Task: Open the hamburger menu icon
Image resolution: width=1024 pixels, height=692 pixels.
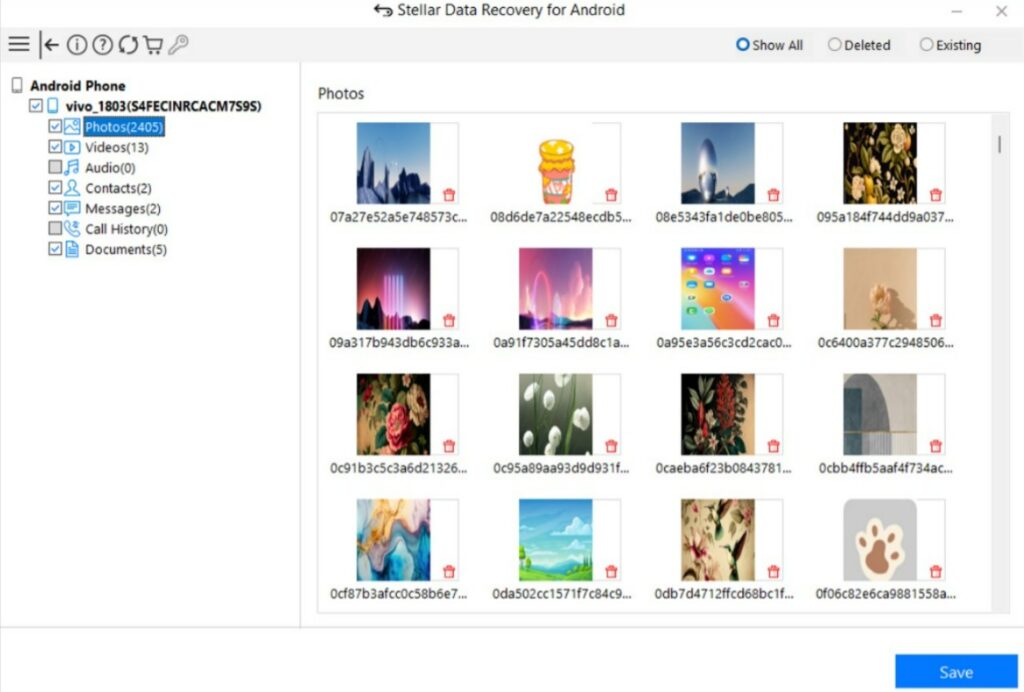Action: click(19, 44)
